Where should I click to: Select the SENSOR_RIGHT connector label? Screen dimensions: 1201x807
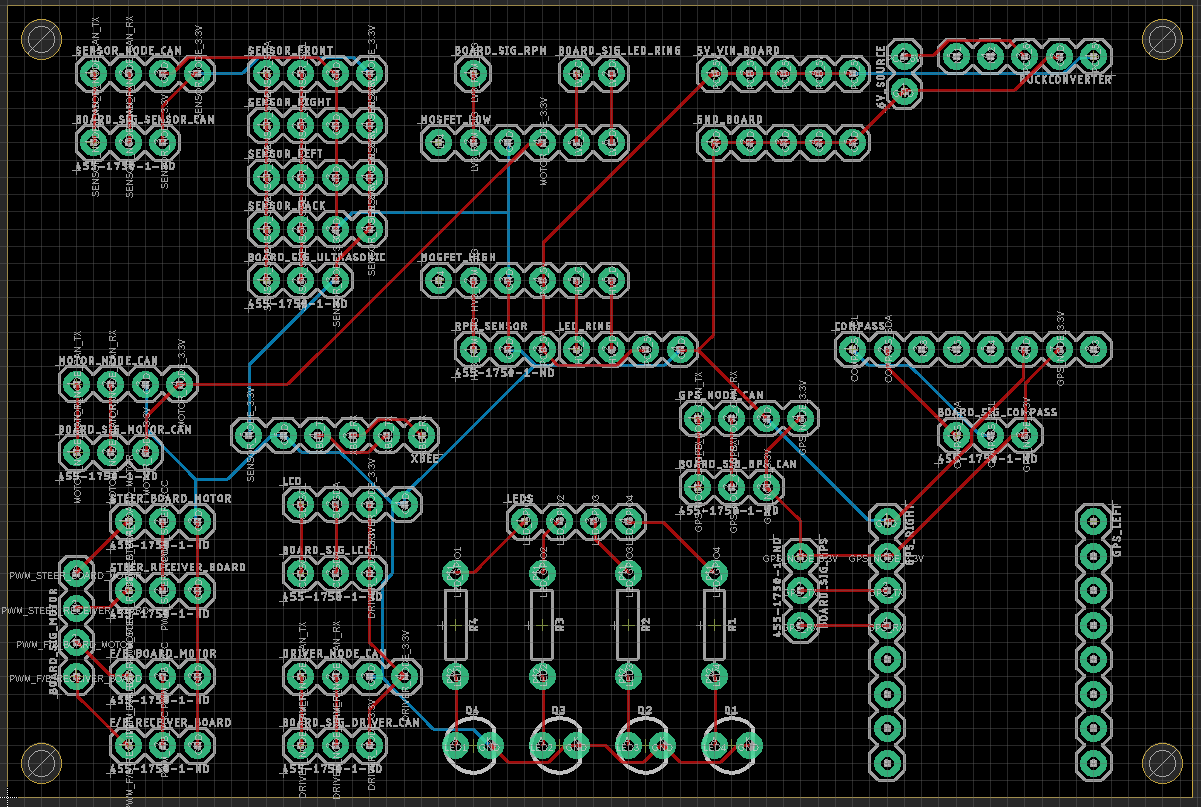coord(289,103)
